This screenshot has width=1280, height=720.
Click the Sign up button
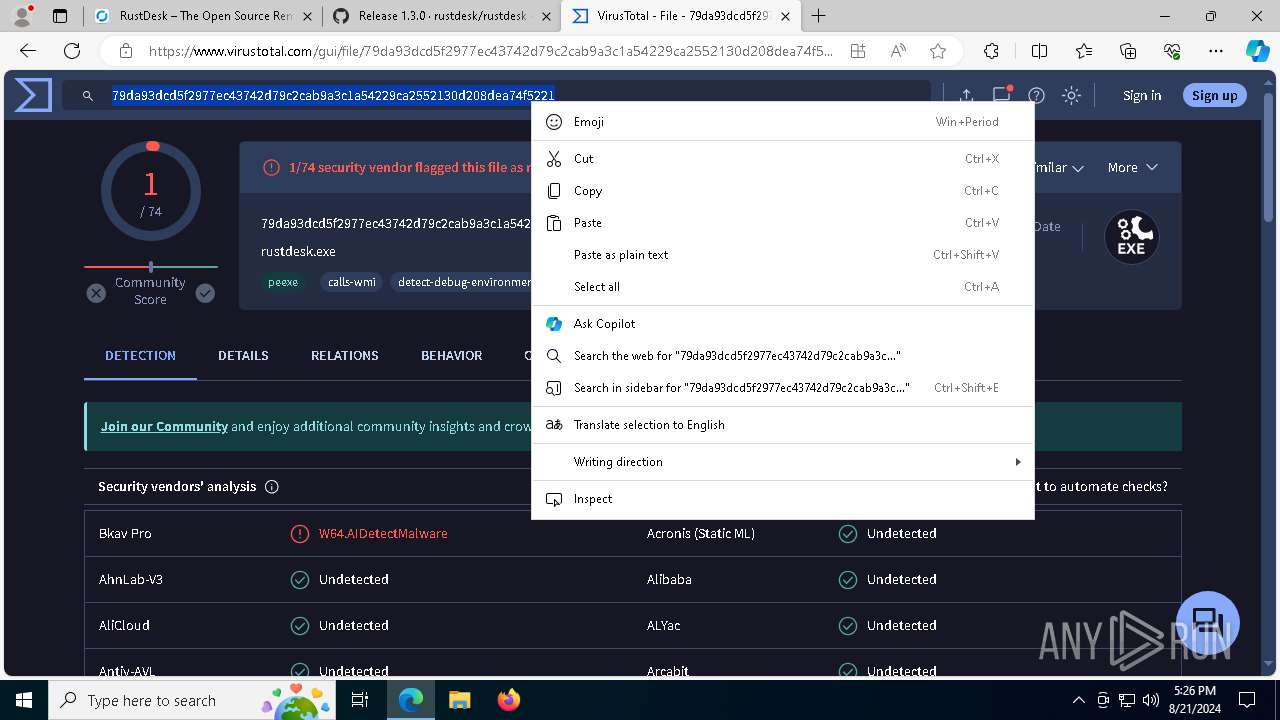click(x=1214, y=95)
